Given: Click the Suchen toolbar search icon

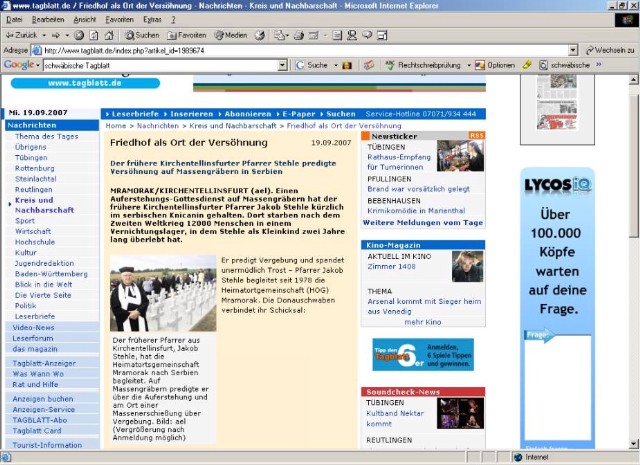Looking at the screenshot, I should click(x=142, y=35).
